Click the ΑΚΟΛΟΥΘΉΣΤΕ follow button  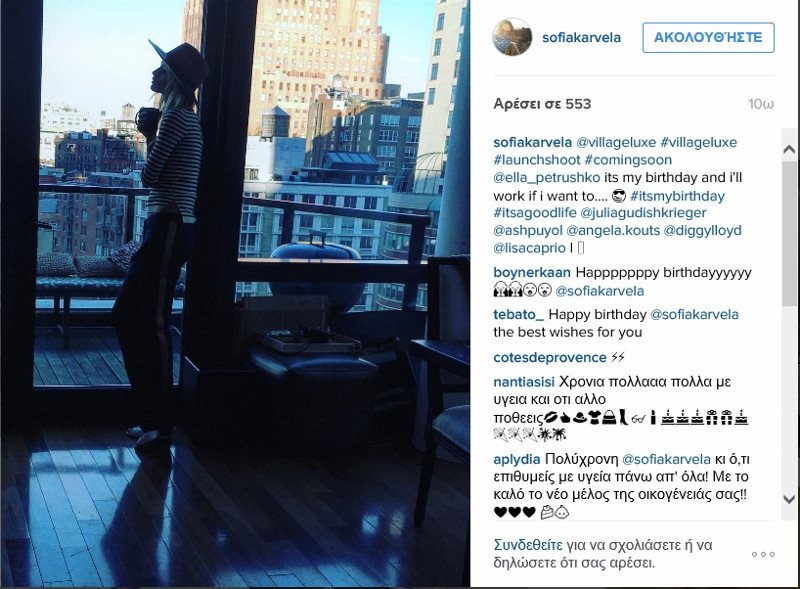[x=708, y=38]
